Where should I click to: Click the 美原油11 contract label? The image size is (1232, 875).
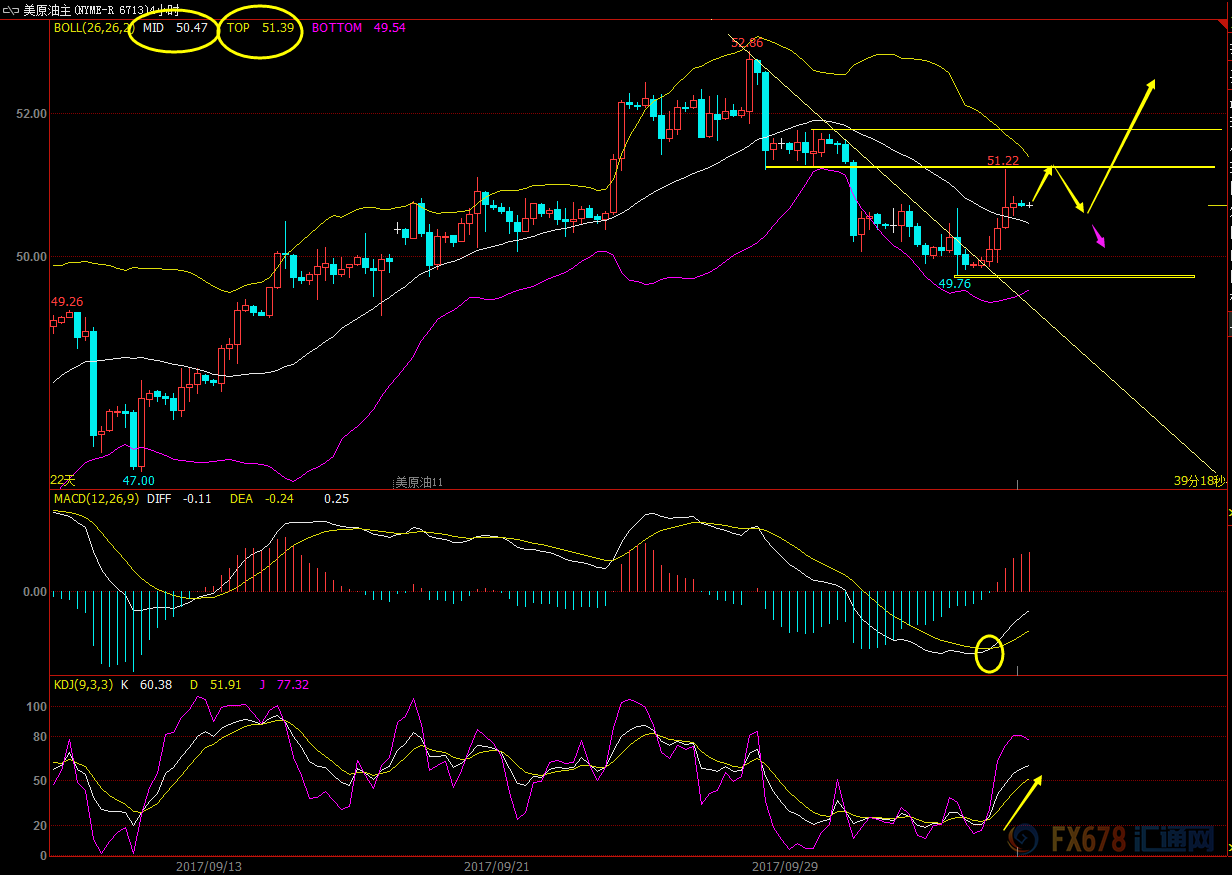click(418, 482)
